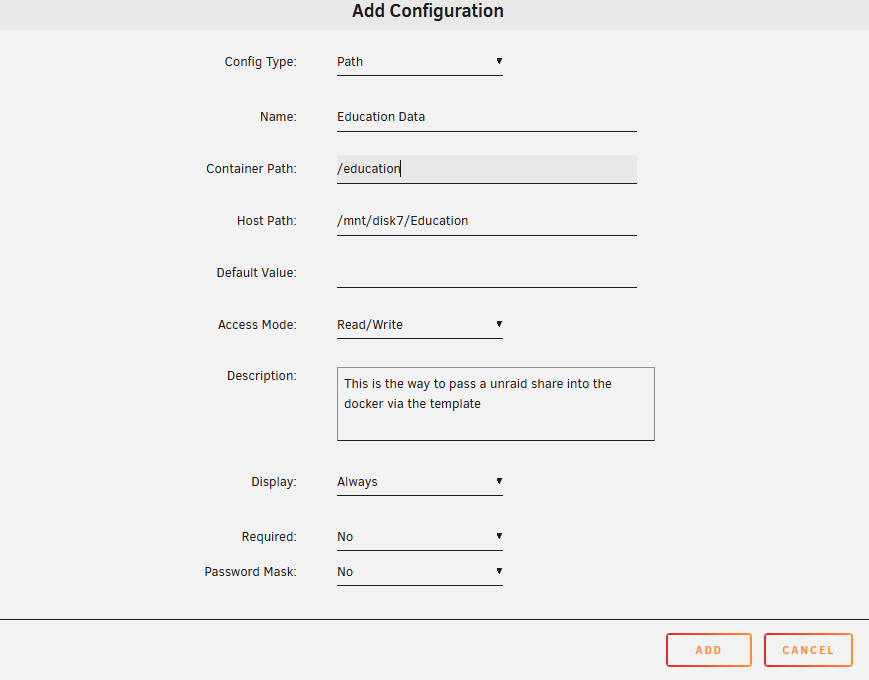Click the Name input field
The image size is (869, 680).
coord(487,117)
